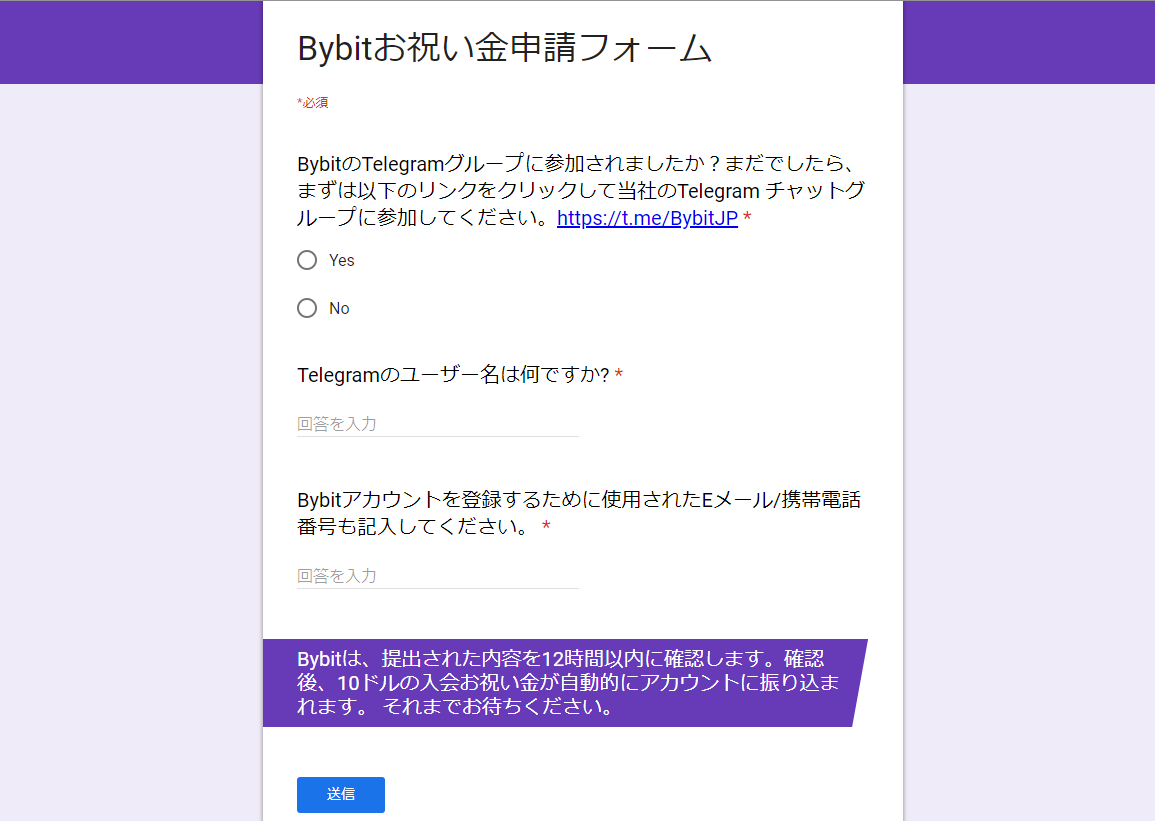1155x821 pixels.
Task: Click the BybitのTelegramグループ question text
Action: tap(581, 191)
